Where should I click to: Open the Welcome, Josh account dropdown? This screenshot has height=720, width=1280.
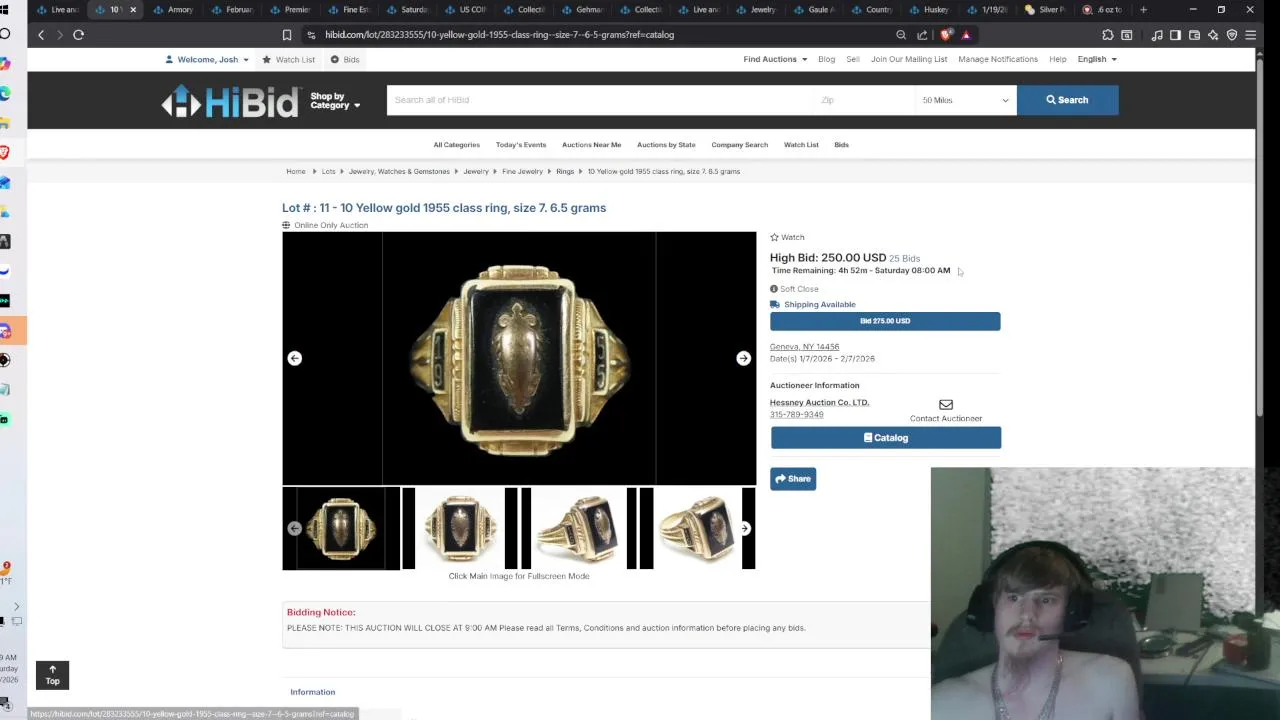(207, 60)
